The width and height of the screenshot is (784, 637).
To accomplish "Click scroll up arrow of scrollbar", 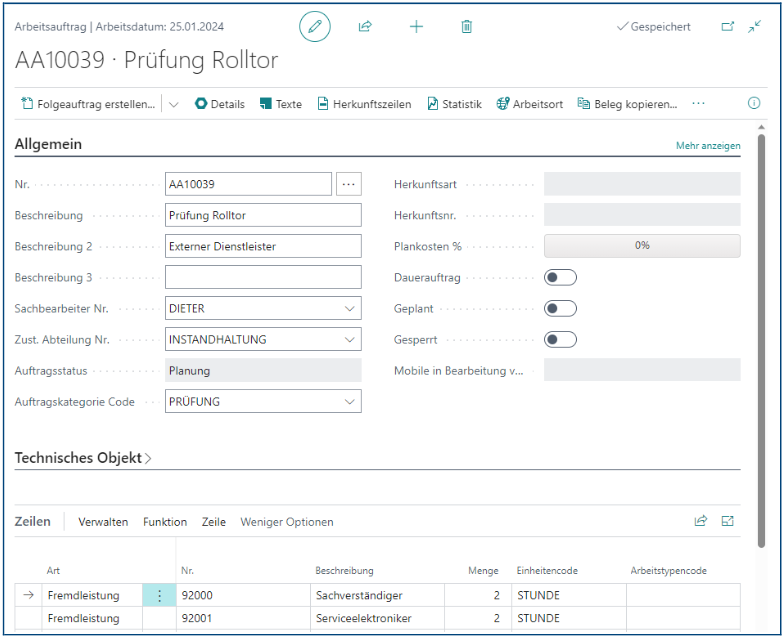I will (x=761, y=127).
